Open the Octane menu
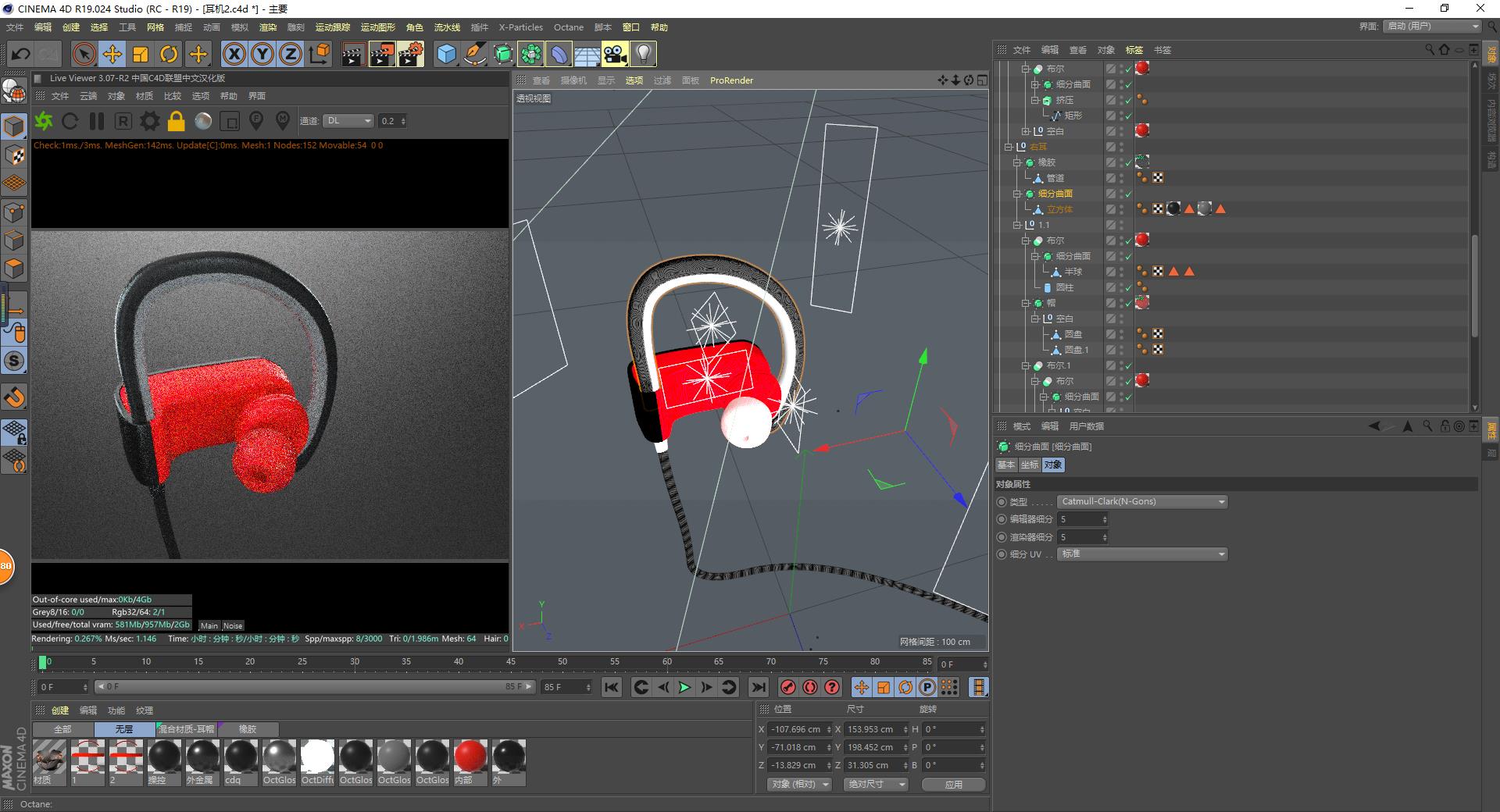The height and width of the screenshot is (812, 1500). tap(569, 27)
